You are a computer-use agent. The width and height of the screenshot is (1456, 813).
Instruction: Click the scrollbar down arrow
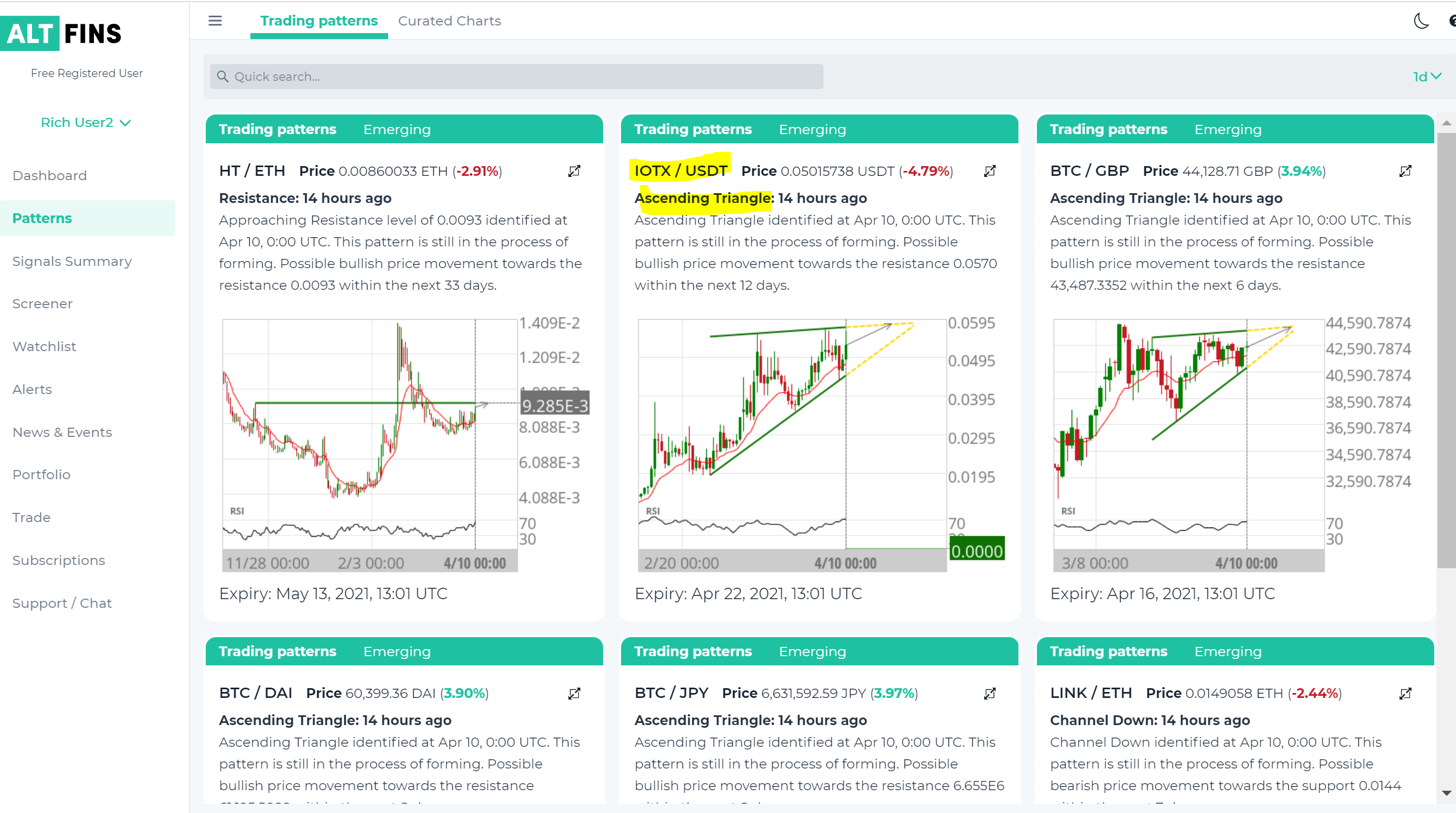pyautogui.click(x=1446, y=793)
